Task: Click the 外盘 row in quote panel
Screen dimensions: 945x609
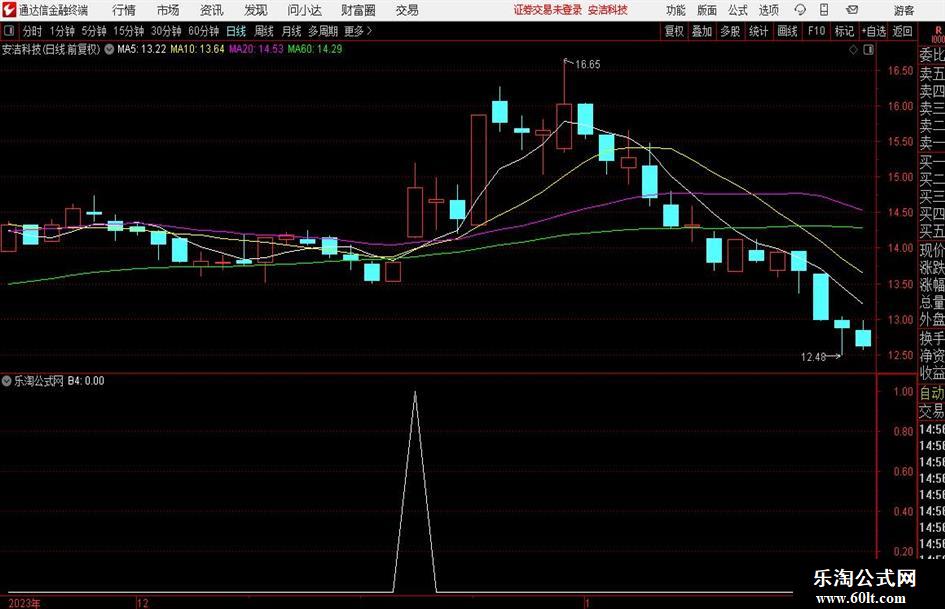Action: [932, 320]
